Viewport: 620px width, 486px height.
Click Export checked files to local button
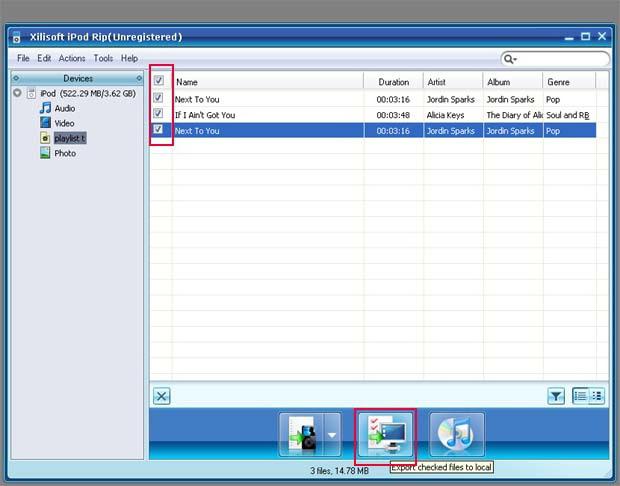(x=385, y=436)
